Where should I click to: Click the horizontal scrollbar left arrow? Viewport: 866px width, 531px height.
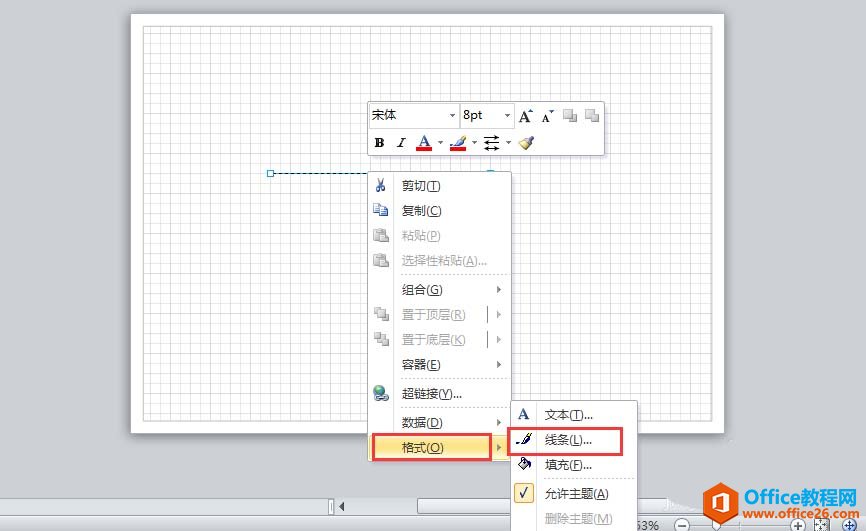coord(342,506)
